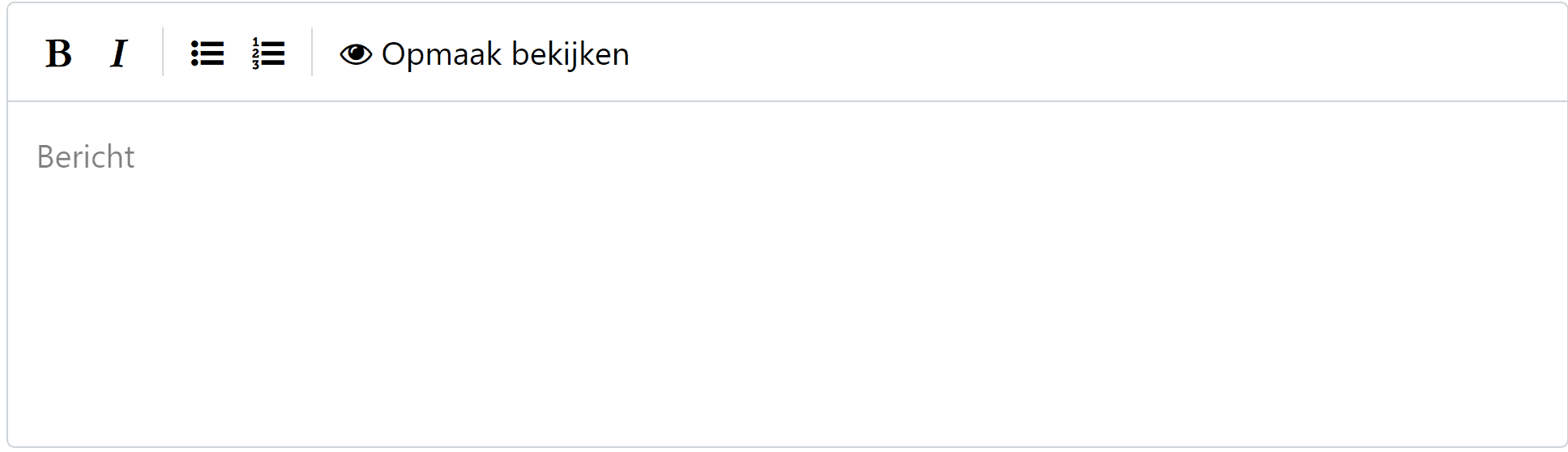Viewport: 1568px width, 452px height.
Task: Toggle bold formatting with the B icon
Action: coord(58,54)
